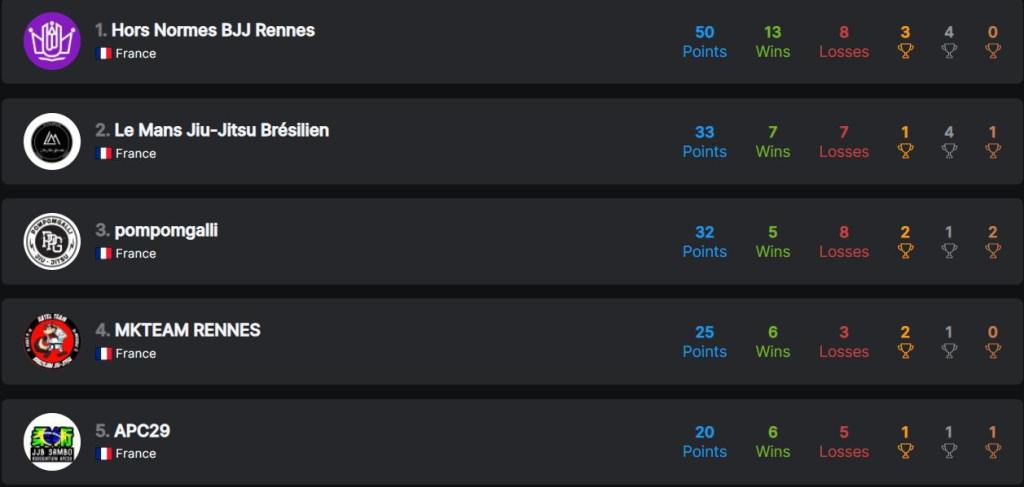The image size is (1024, 487).
Task: Click France flag under APC29
Action: tap(103, 453)
